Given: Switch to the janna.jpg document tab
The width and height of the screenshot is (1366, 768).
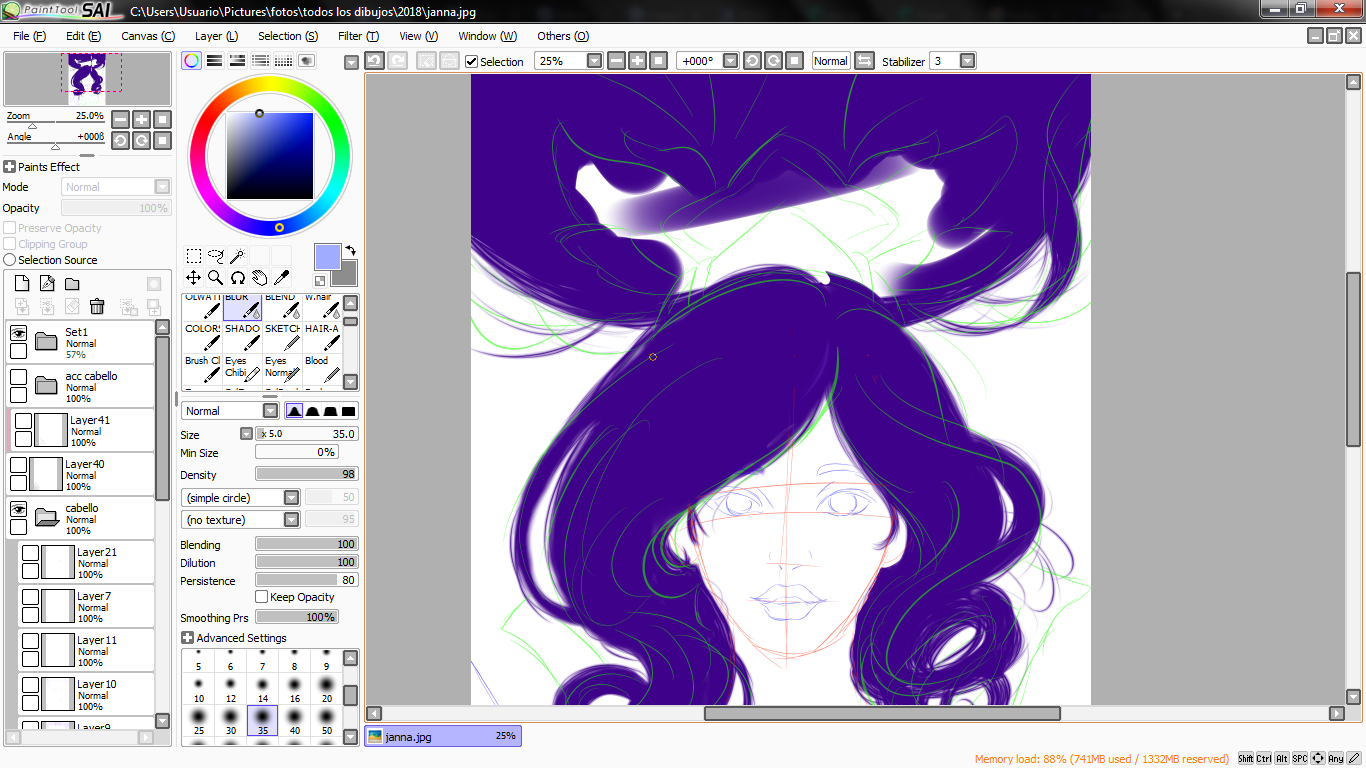Looking at the screenshot, I should 442,736.
